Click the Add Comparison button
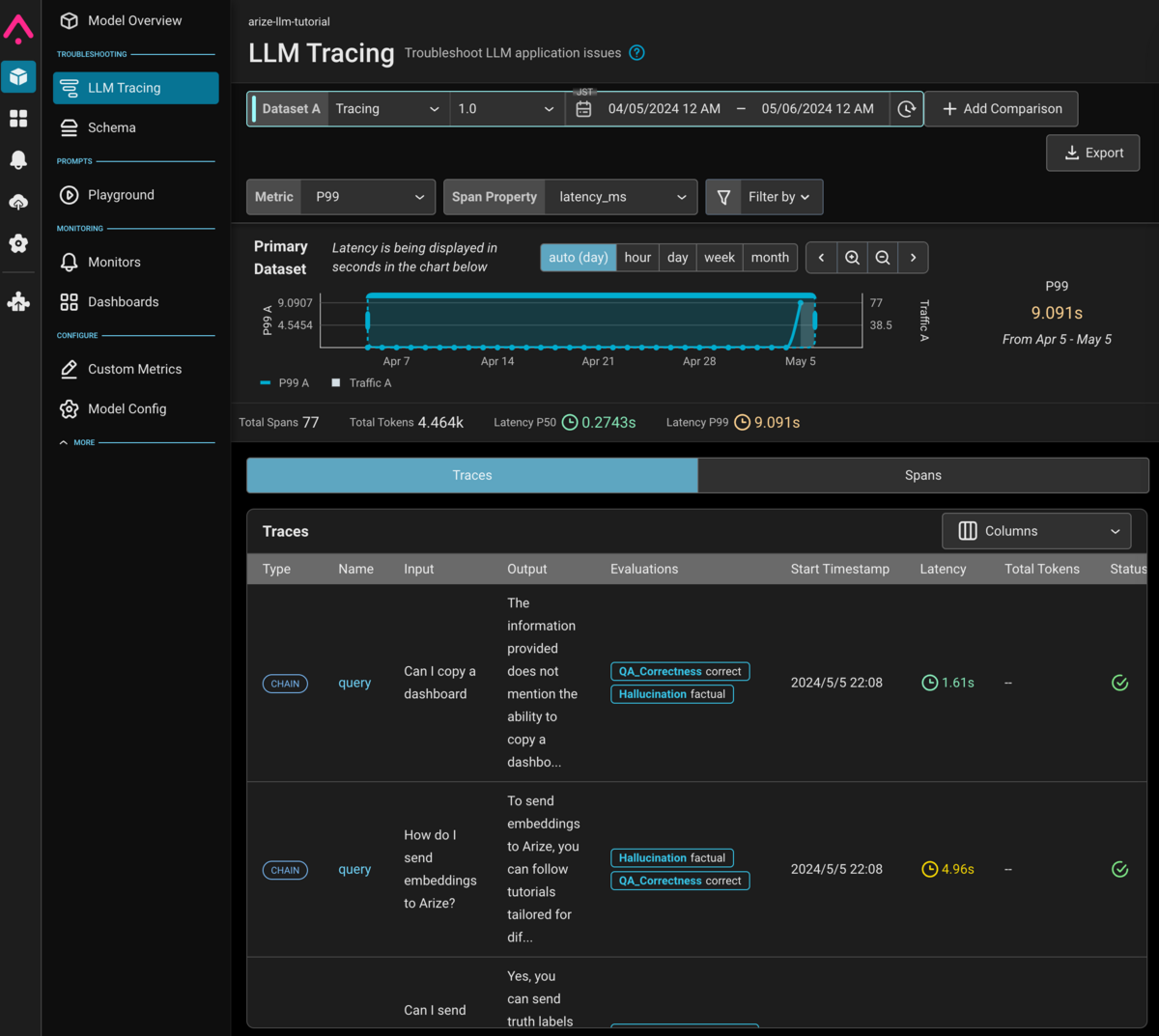This screenshot has height=1036, width=1159. (x=1002, y=109)
